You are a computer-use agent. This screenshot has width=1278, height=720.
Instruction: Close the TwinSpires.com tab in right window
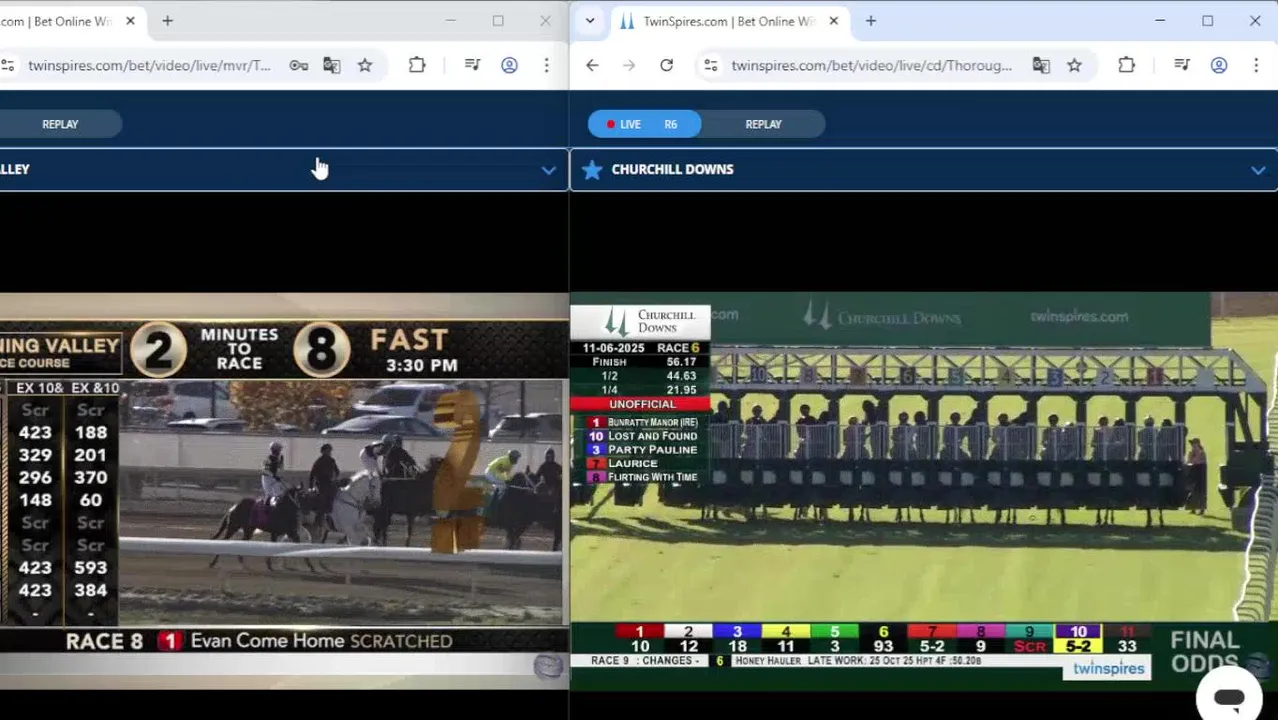[833, 21]
